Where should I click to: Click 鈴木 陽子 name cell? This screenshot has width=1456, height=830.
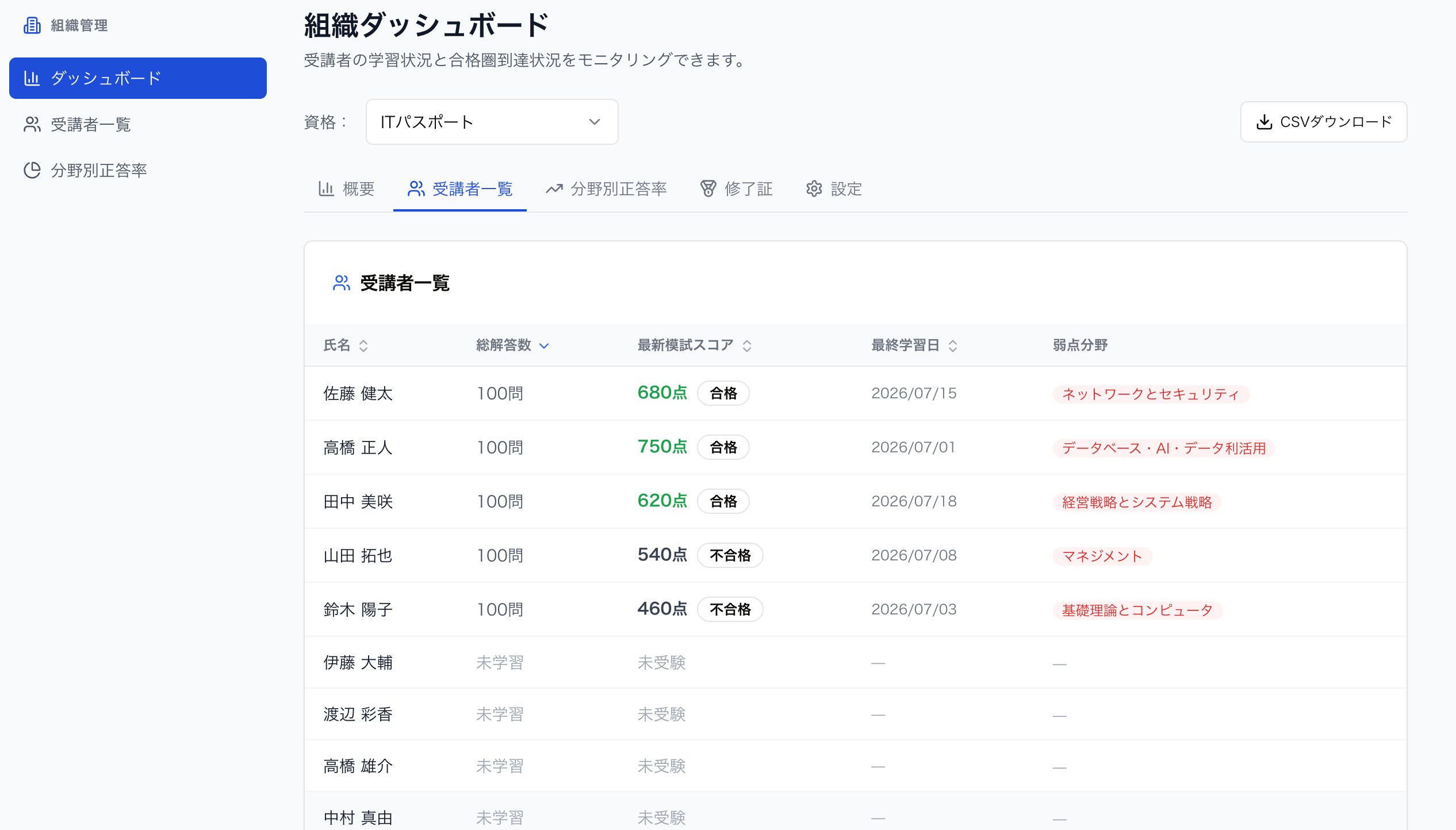(x=358, y=609)
